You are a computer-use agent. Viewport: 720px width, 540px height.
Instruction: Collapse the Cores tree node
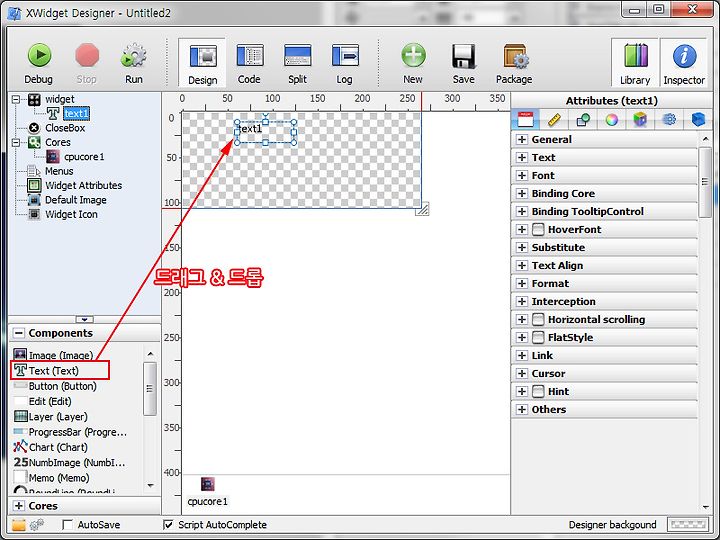click(x=16, y=142)
